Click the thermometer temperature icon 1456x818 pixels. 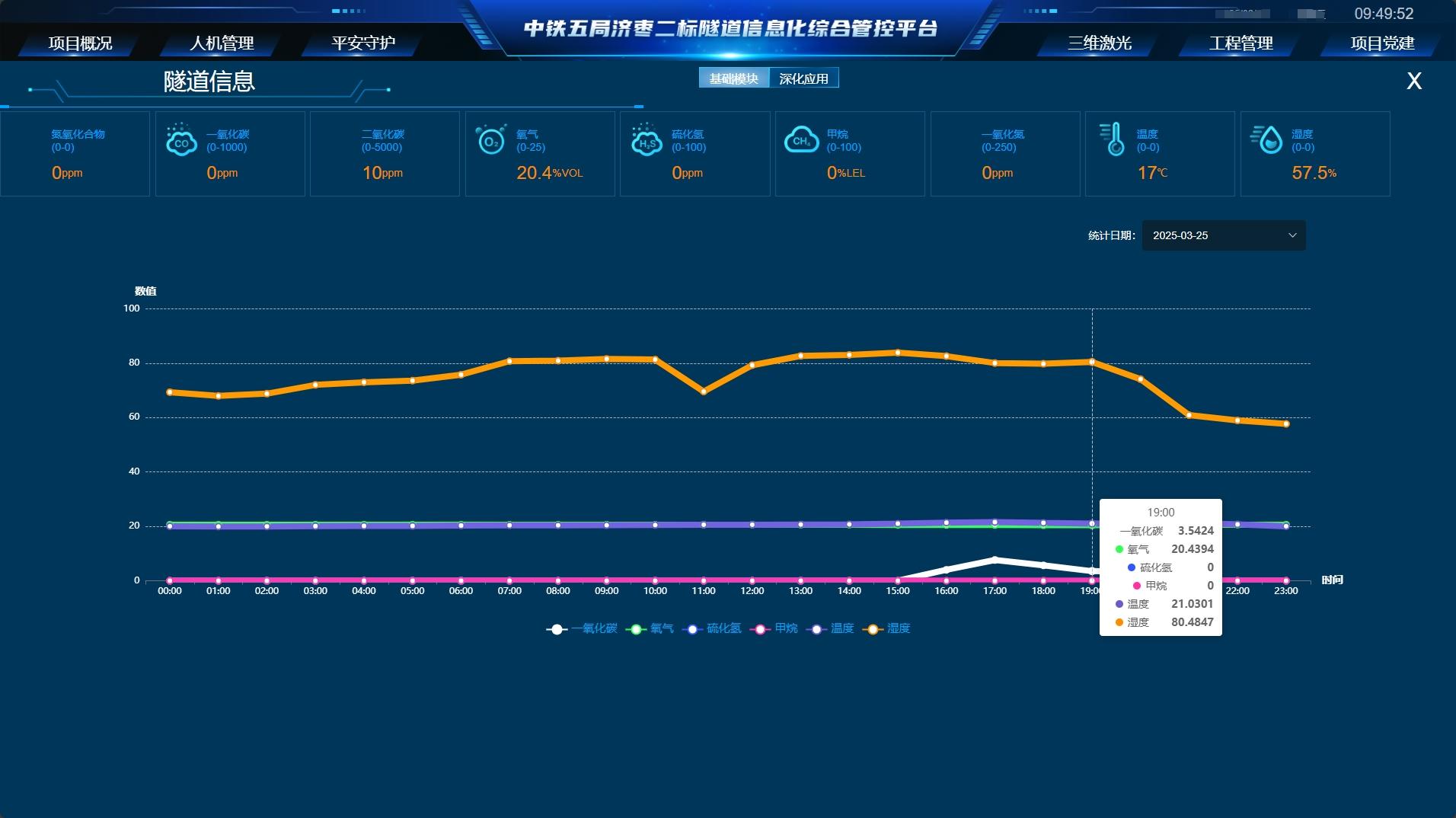pyautogui.click(x=1113, y=140)
